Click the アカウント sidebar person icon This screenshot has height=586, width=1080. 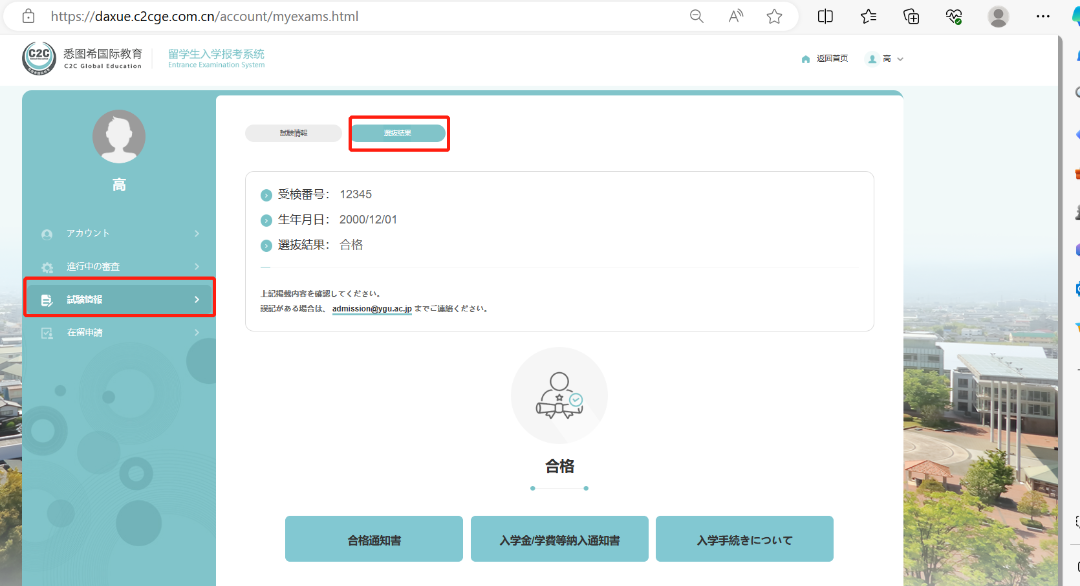[47, 234]
